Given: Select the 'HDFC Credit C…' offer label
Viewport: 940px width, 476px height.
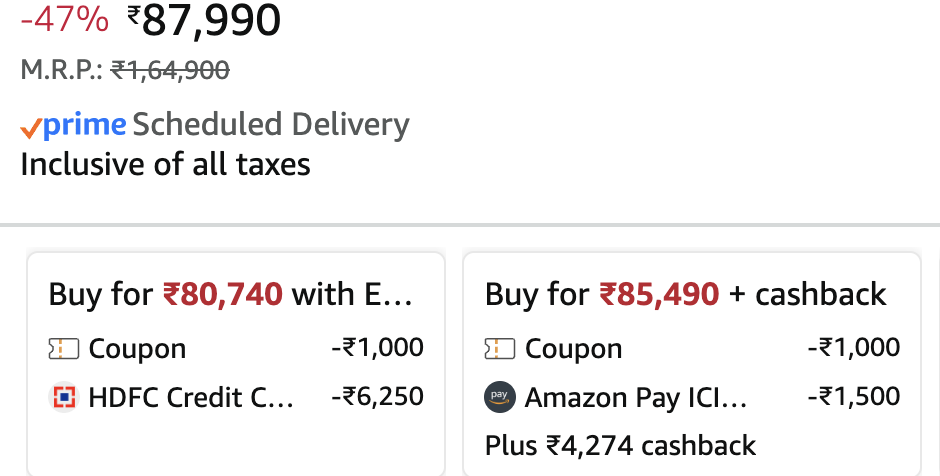Looking at the screenshot, I should point(191,398).
